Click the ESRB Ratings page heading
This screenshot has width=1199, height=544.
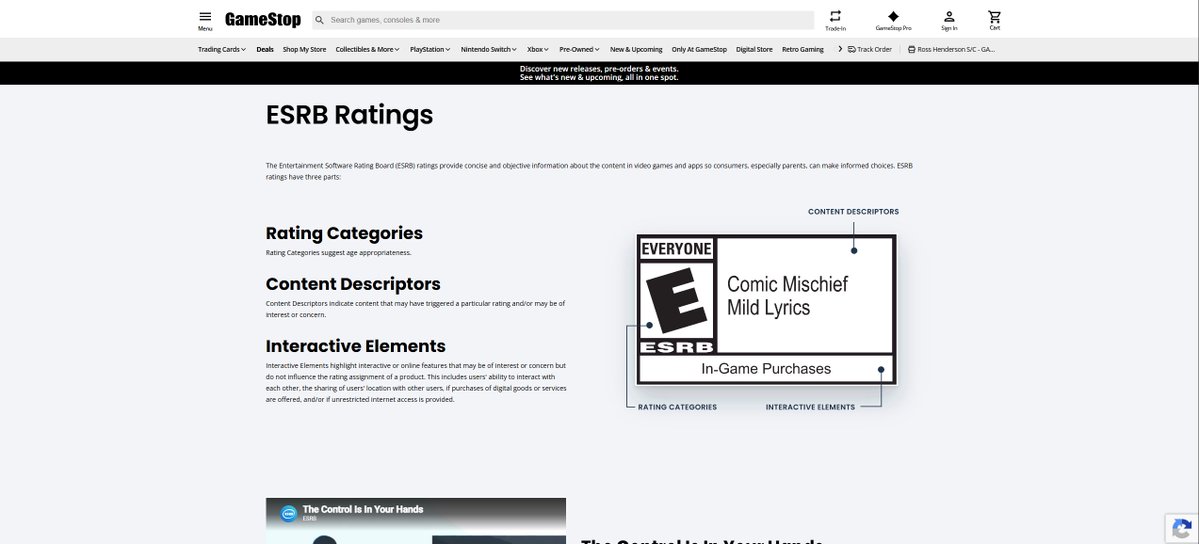[x=349, y=115]
